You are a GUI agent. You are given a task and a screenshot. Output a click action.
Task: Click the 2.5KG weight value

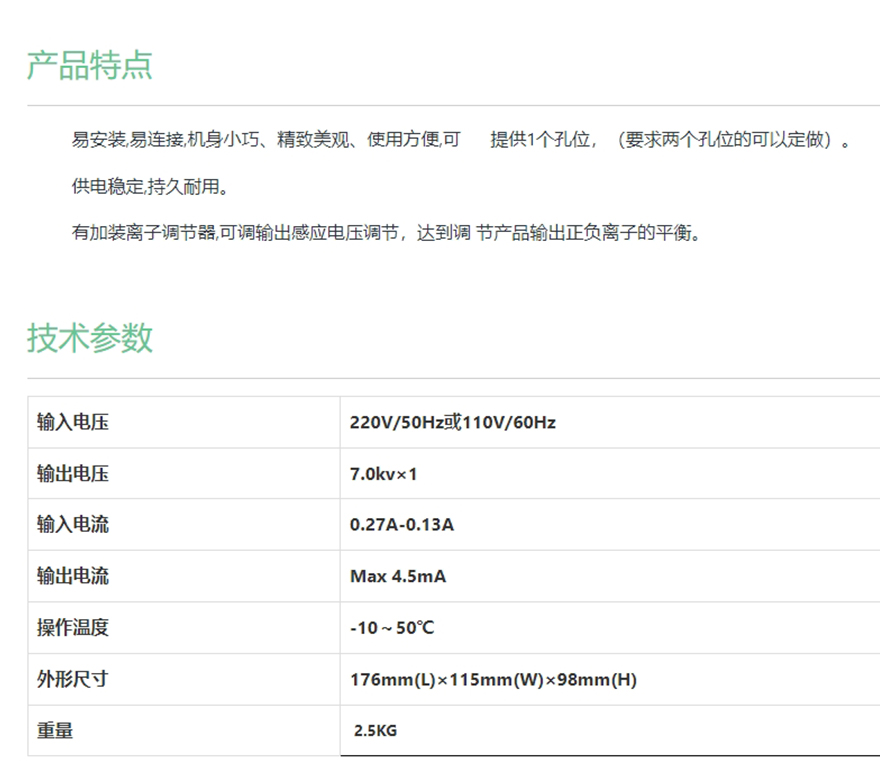(x=375, y=731)
